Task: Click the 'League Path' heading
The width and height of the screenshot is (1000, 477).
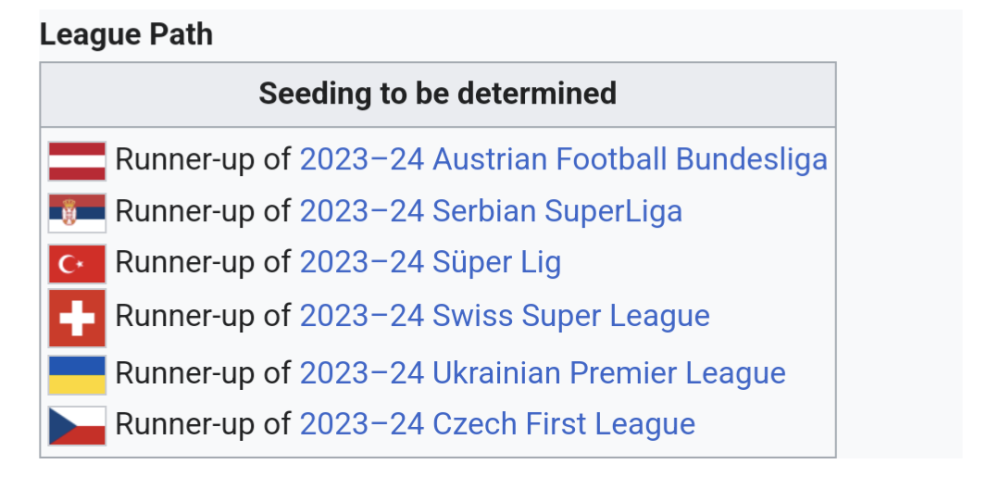Action: pos(126,34)
